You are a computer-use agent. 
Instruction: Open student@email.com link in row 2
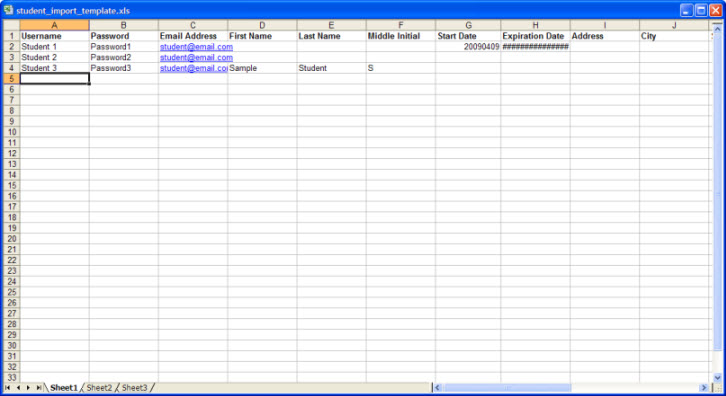(196, 47)
